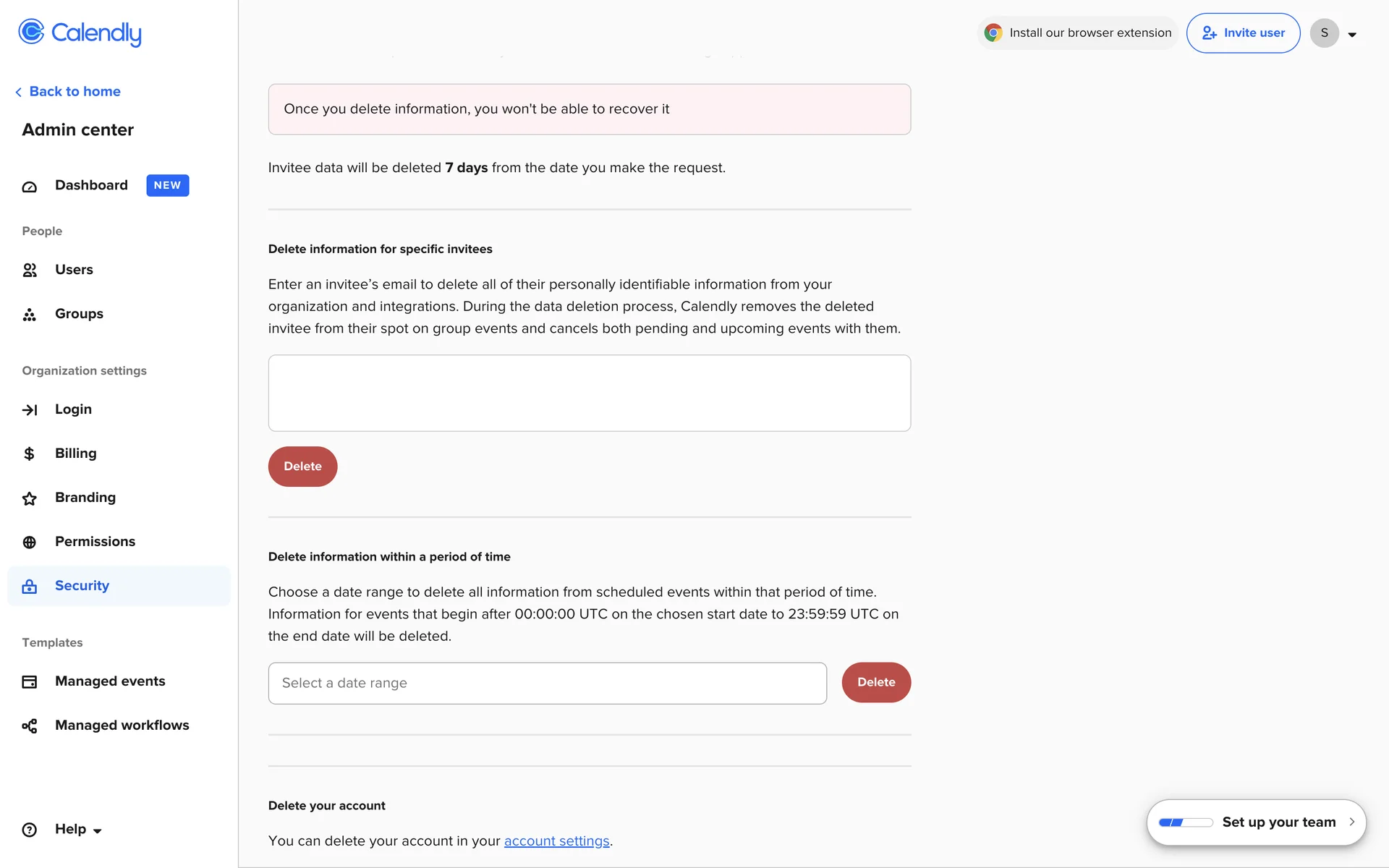Click the Select a date range field
Image resolution: width=1389 pixels, height=868 pixels.
547,684
